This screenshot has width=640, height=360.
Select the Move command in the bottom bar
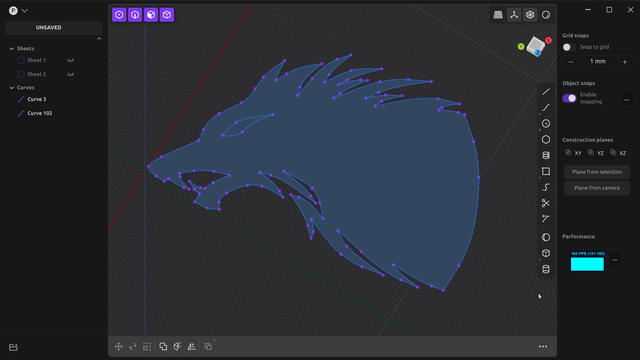(x=119, y=347)
